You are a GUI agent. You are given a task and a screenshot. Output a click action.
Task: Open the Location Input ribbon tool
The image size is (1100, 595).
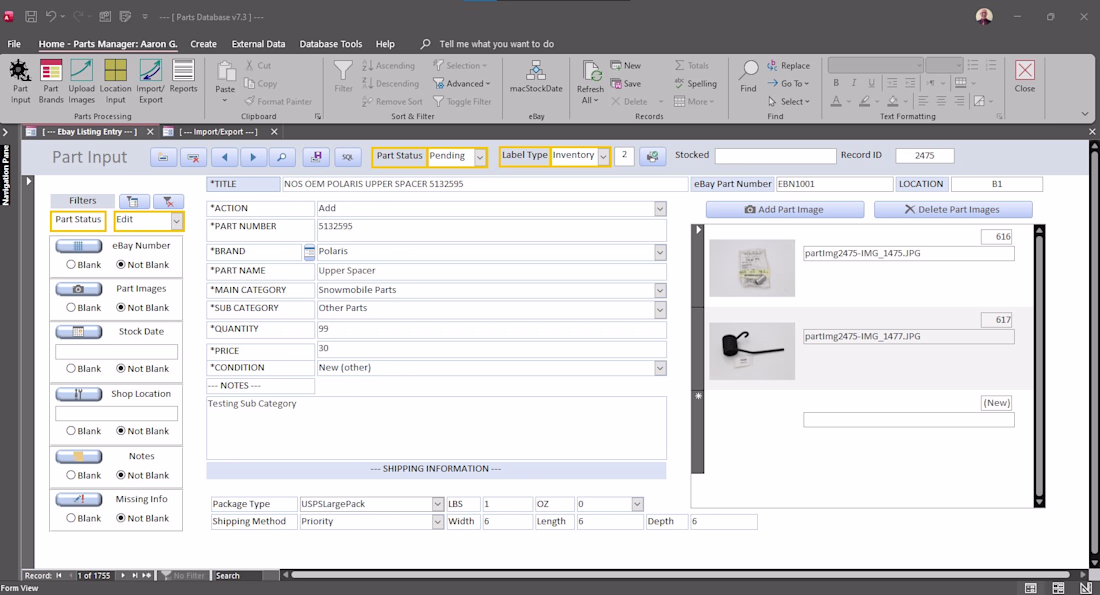pos(115,81)
